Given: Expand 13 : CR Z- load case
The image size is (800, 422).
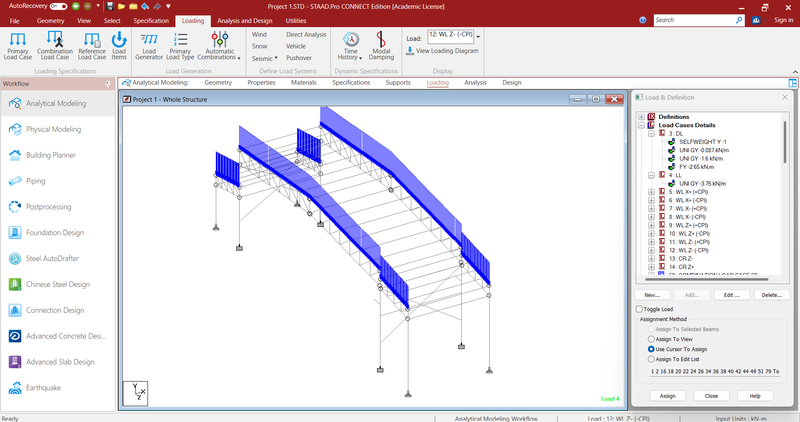Looking at the screenshot, I should point(652,259).
